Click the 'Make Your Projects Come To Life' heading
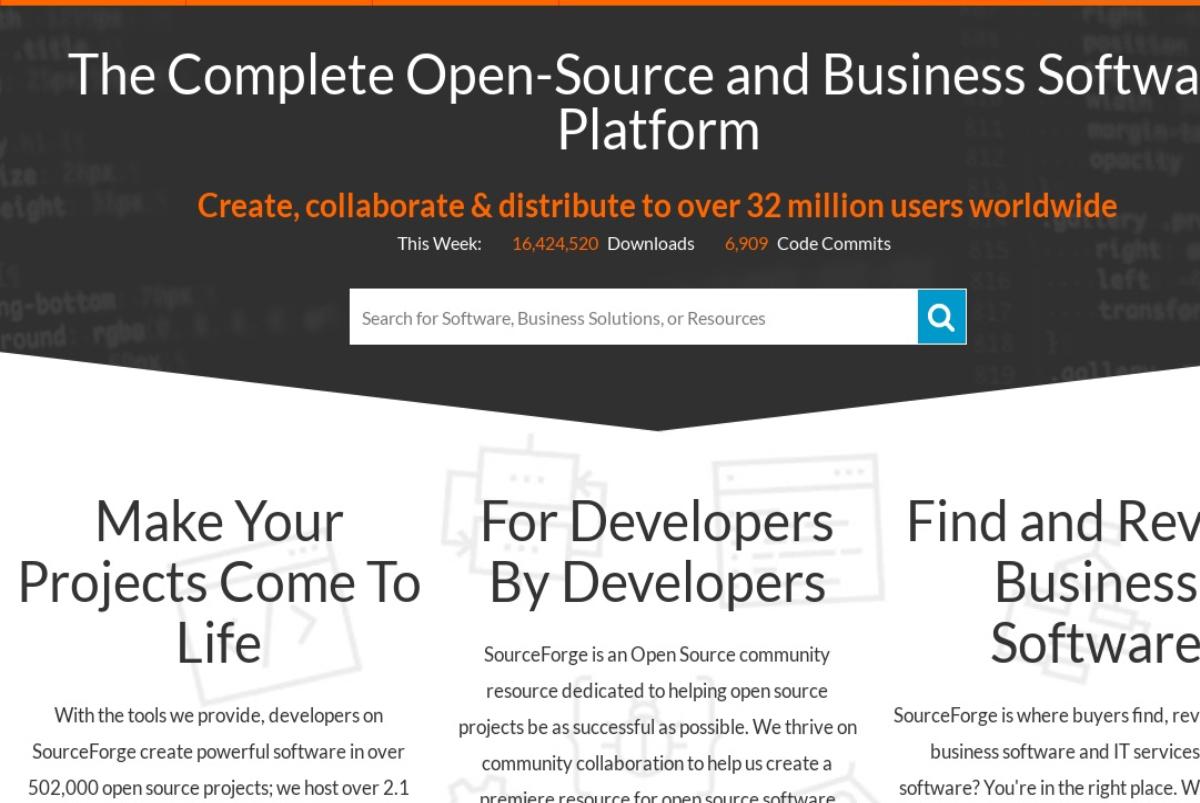1200x803 pixels. [x=219, y=582]
